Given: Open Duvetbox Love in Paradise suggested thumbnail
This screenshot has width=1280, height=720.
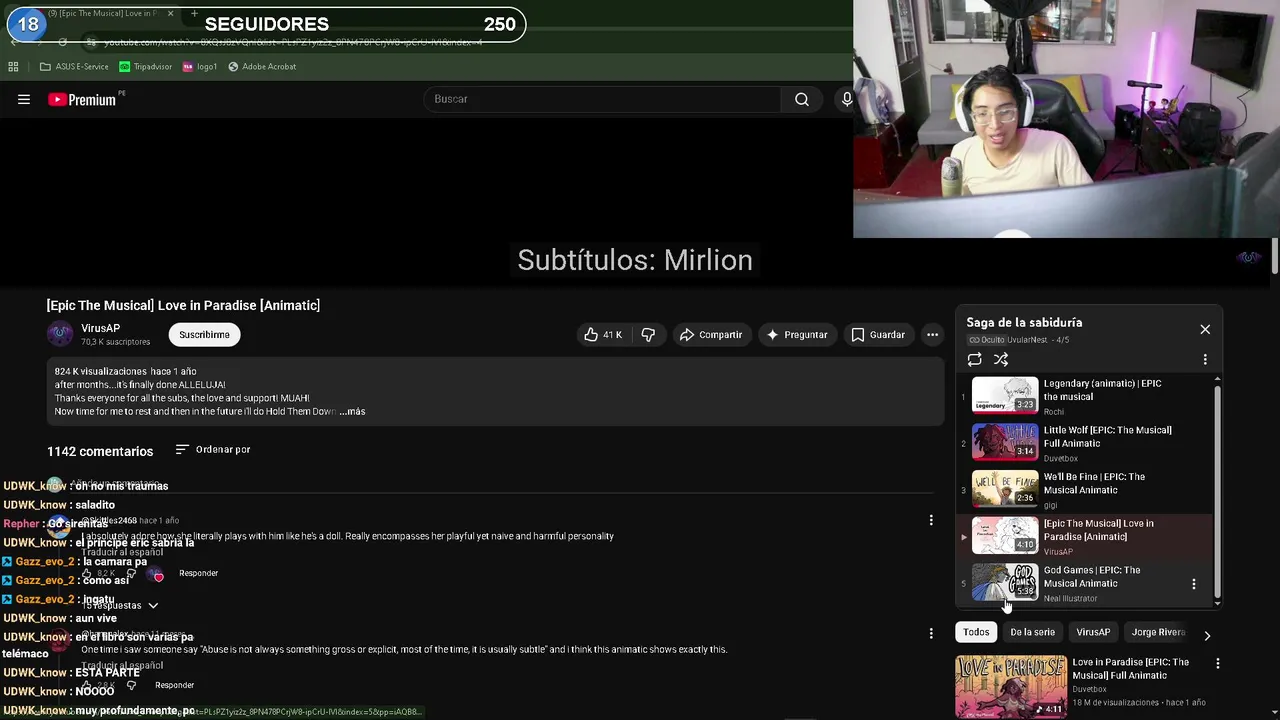Looking at the screenshot, I should coord(1011,686).
